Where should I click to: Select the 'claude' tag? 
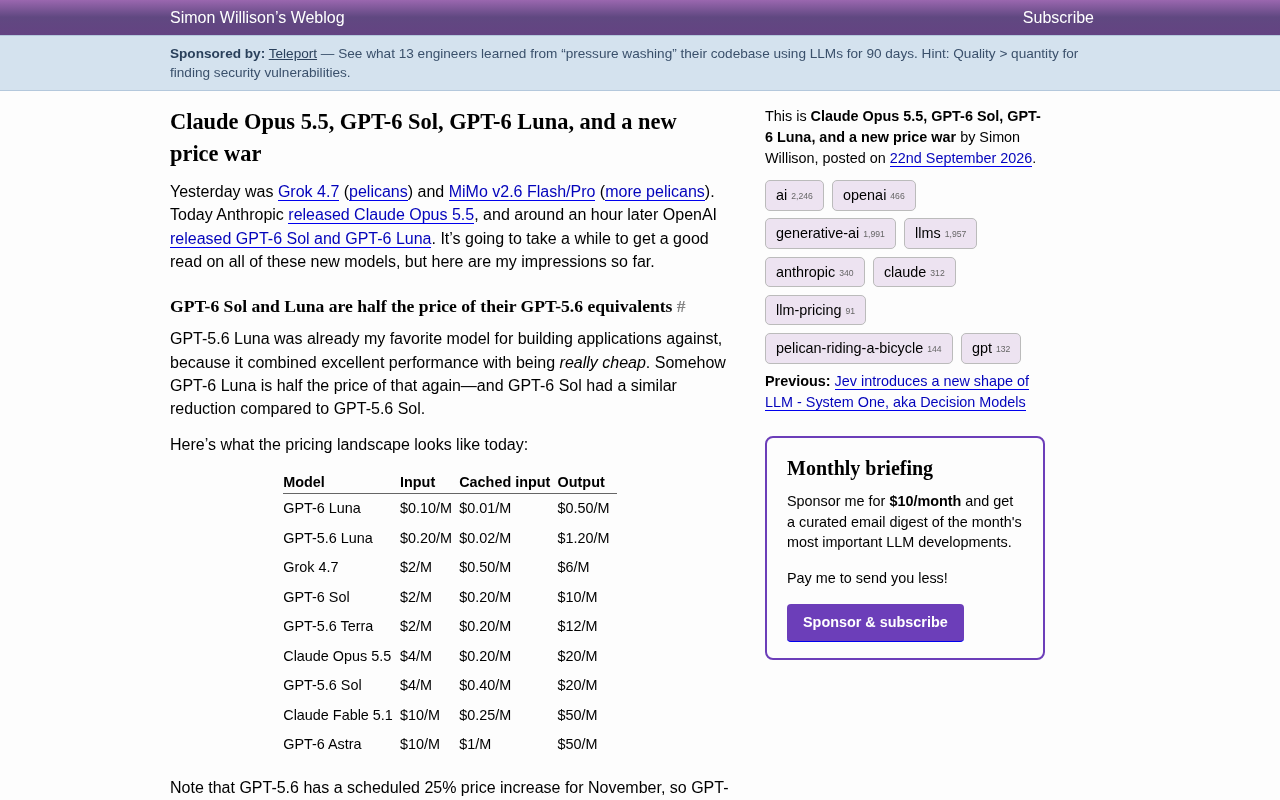pyautogui.click(x=914, y=272)
